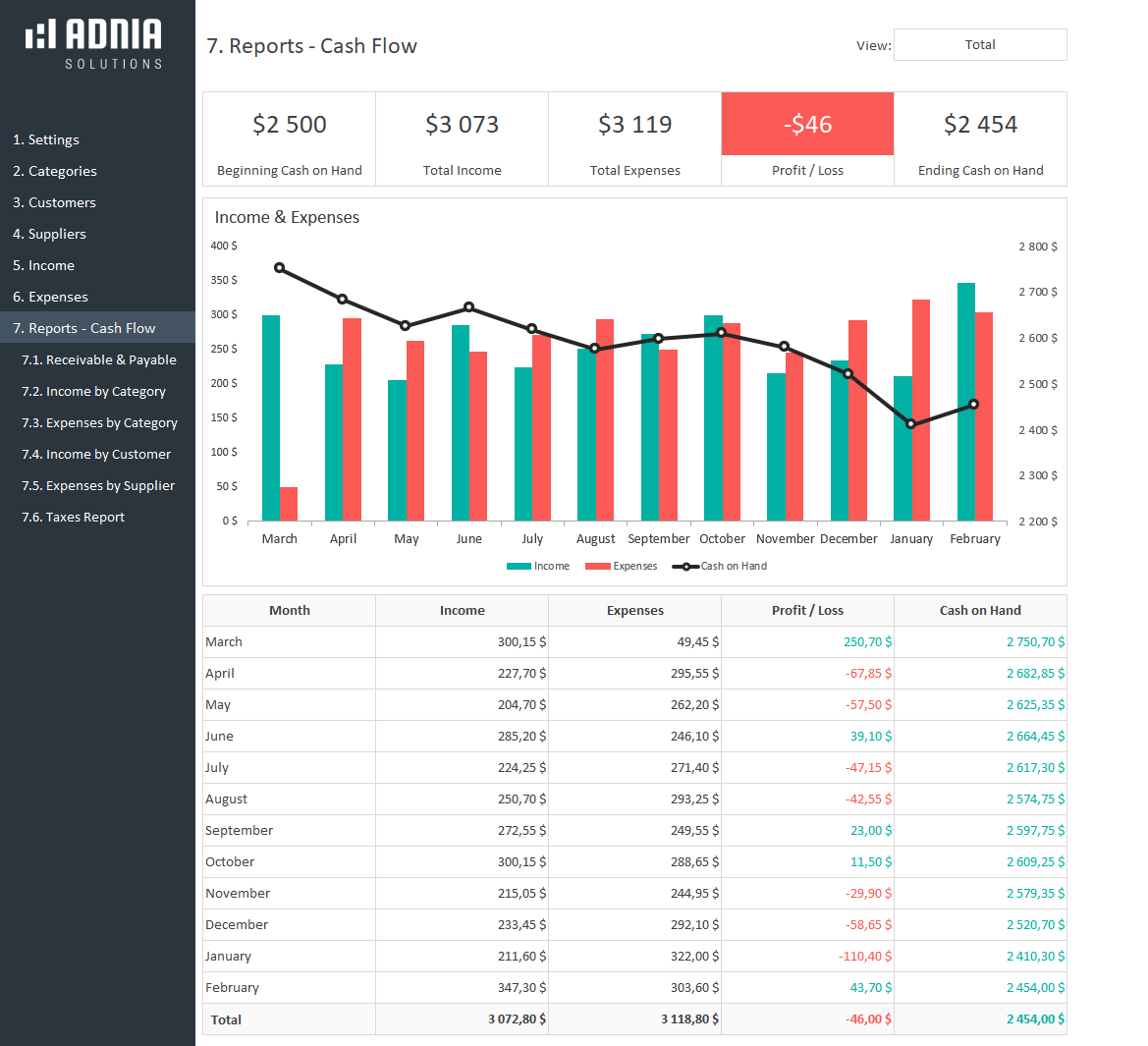This screenshot has width=1148, height=1046.
Task: Select the Cash on Hand column header
Action: click(x=979, y=610)
